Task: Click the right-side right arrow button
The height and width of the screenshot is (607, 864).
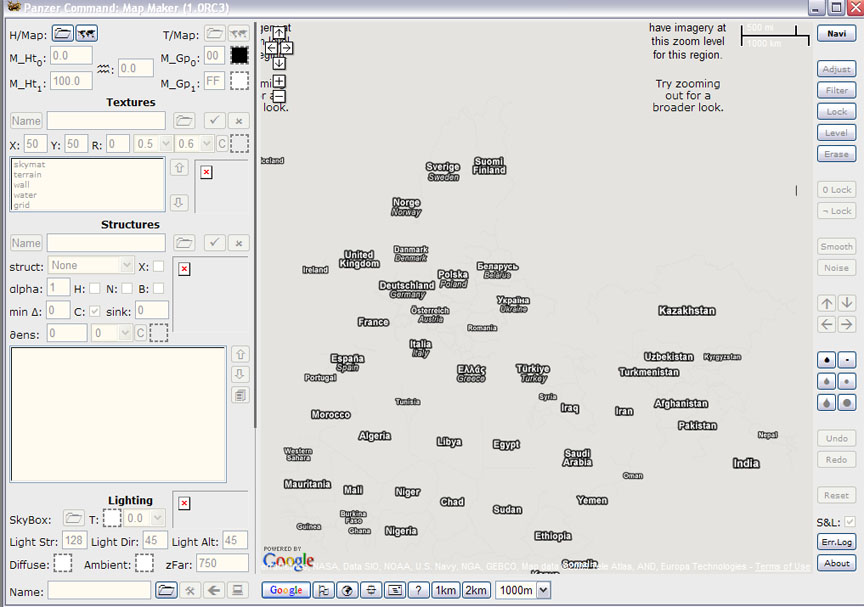Action: [847, 324]
